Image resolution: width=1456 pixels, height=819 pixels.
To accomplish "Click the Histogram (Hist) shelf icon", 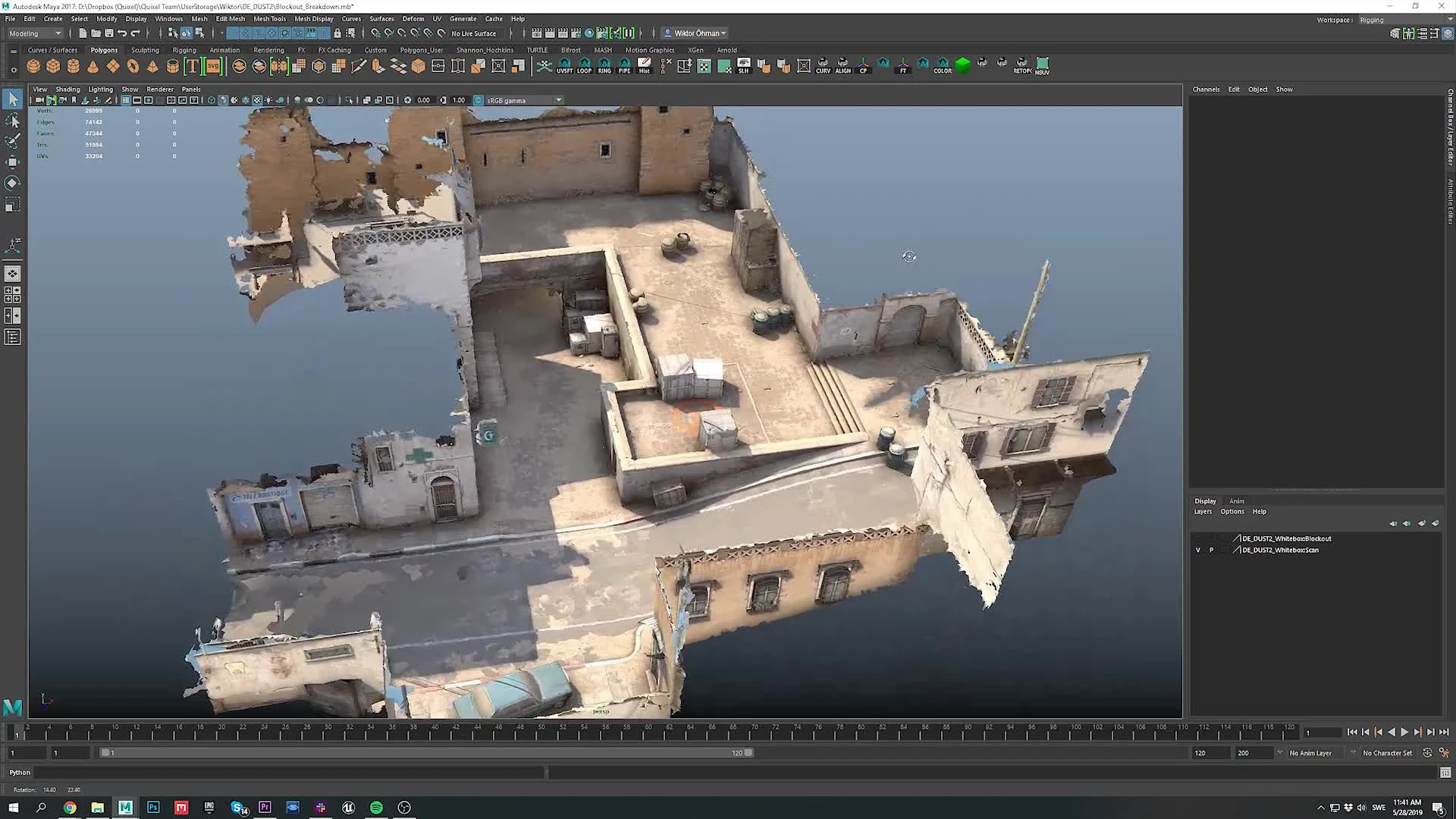I will 644,65.
